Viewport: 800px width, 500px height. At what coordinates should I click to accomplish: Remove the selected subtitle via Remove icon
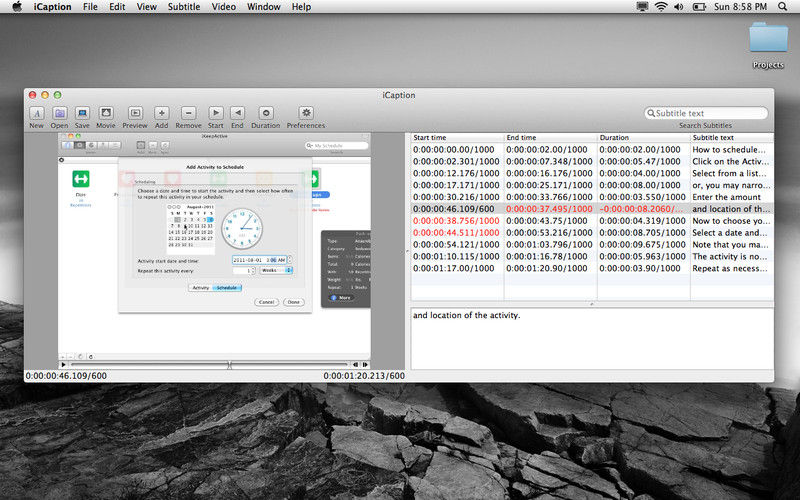click(x=188, y=113)
